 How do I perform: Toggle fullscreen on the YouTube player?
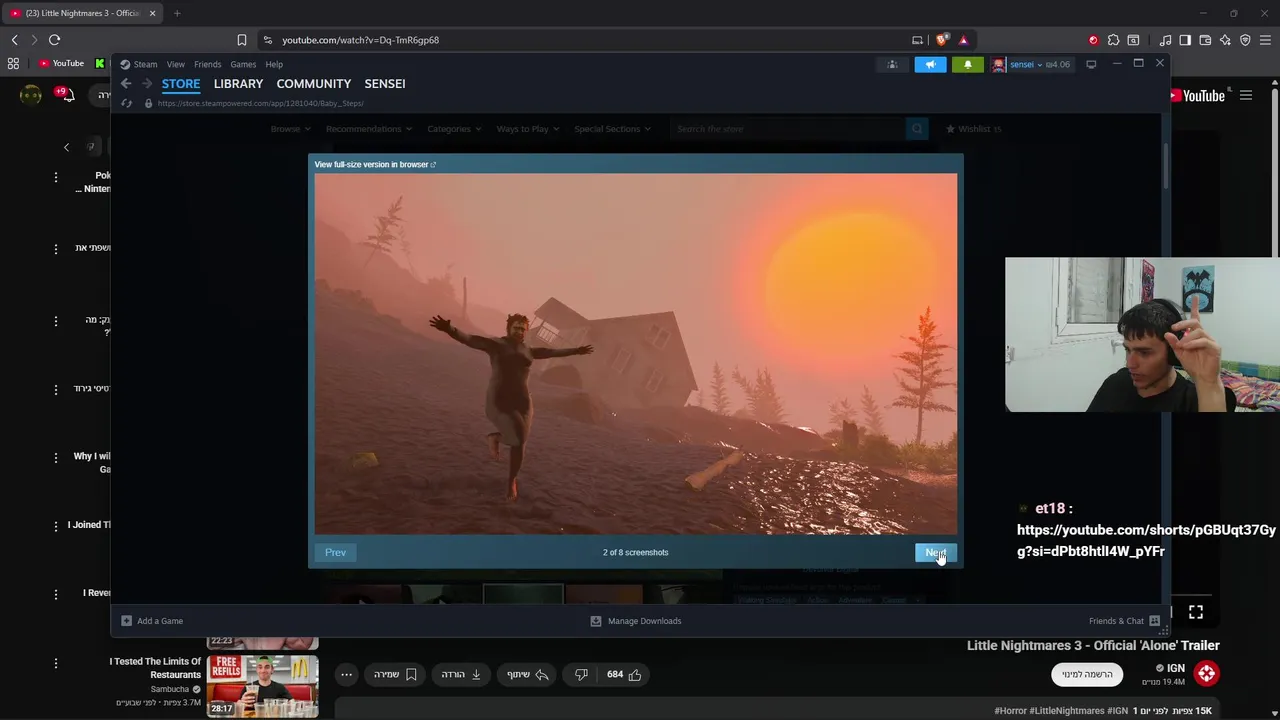pos(1196,612)
